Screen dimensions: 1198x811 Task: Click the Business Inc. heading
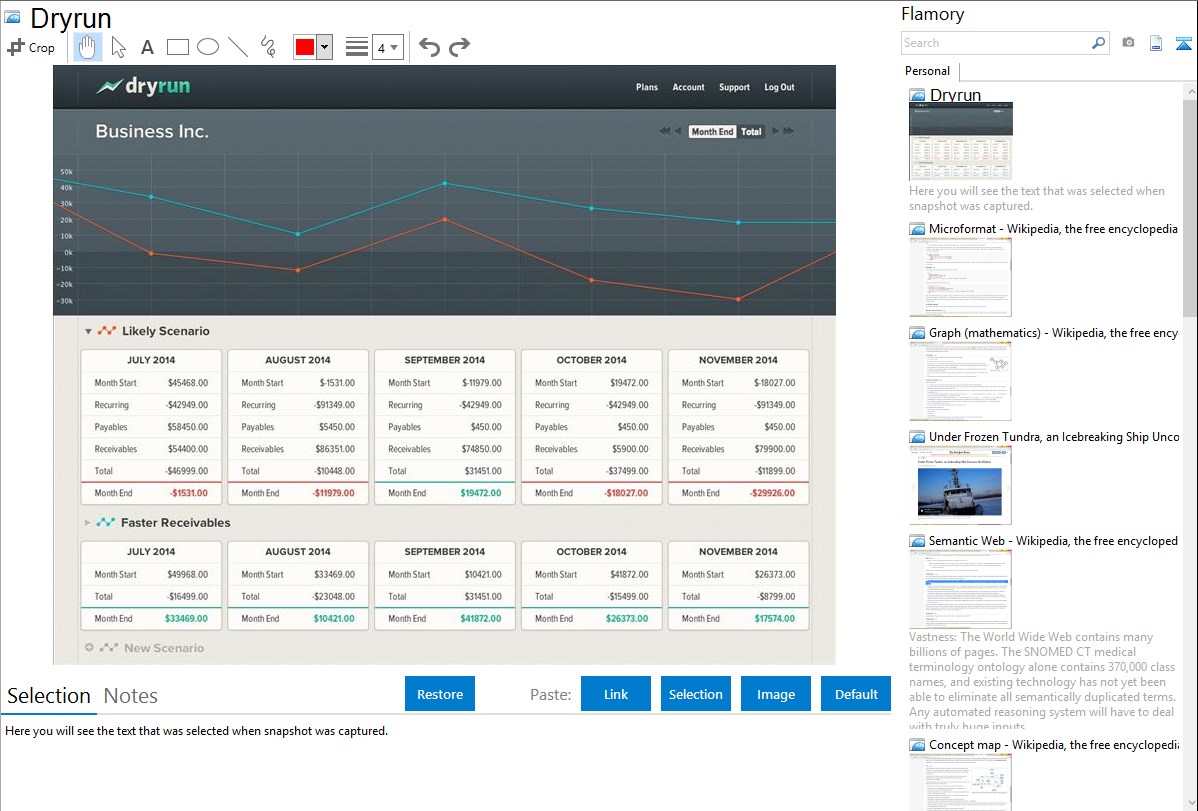pyautogui.click(x=152, y=131)
